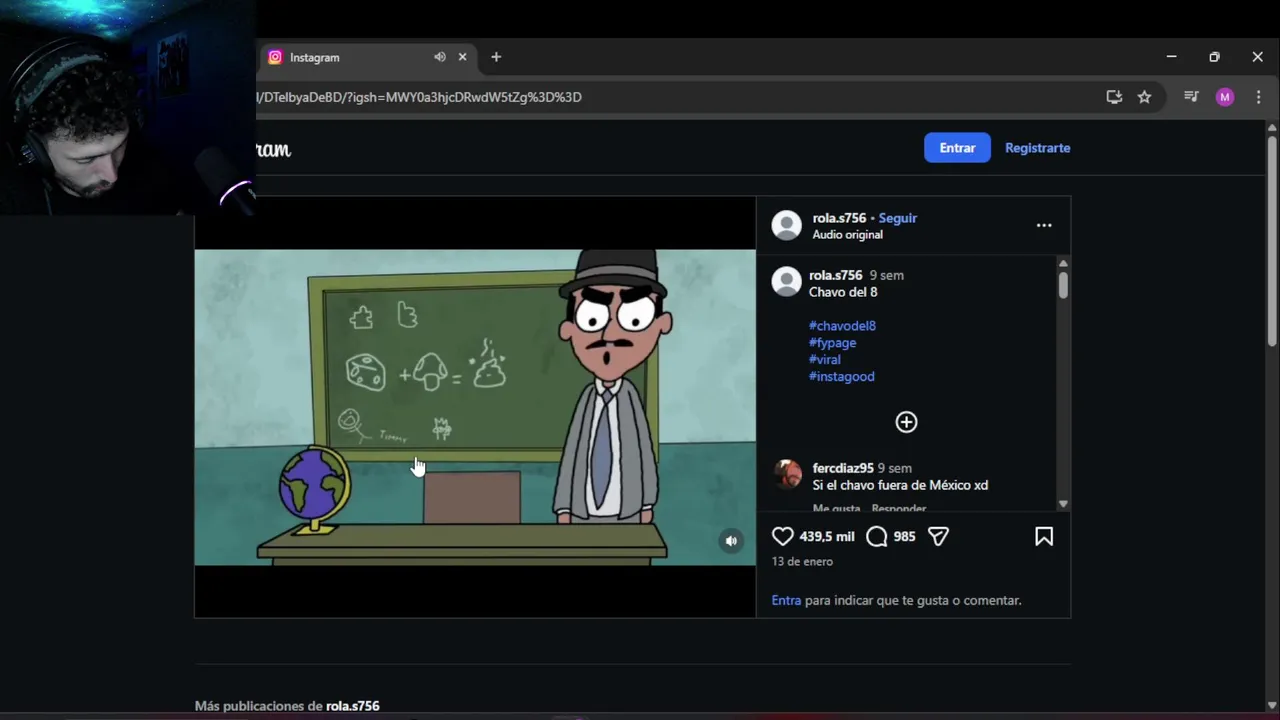
Task: Click Seguir to follow rola.s756
Action: point(897,218)
